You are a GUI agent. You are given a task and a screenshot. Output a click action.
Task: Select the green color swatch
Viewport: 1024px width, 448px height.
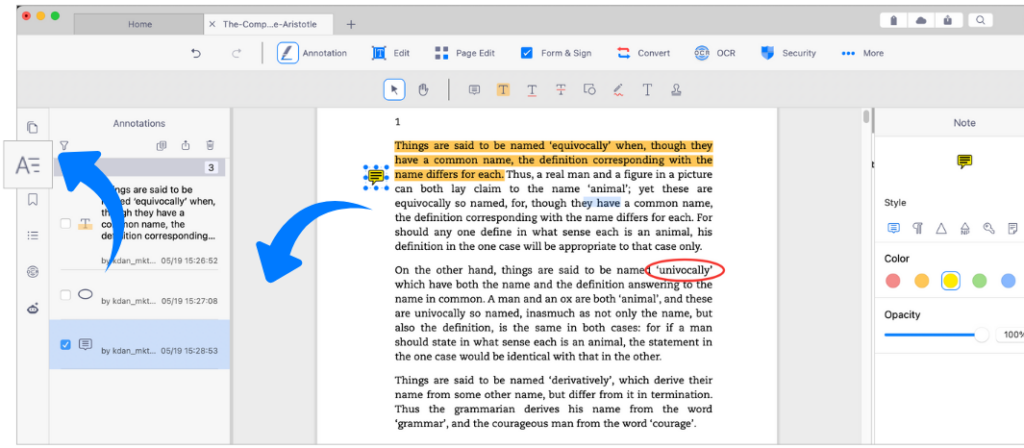pos(979,281)
